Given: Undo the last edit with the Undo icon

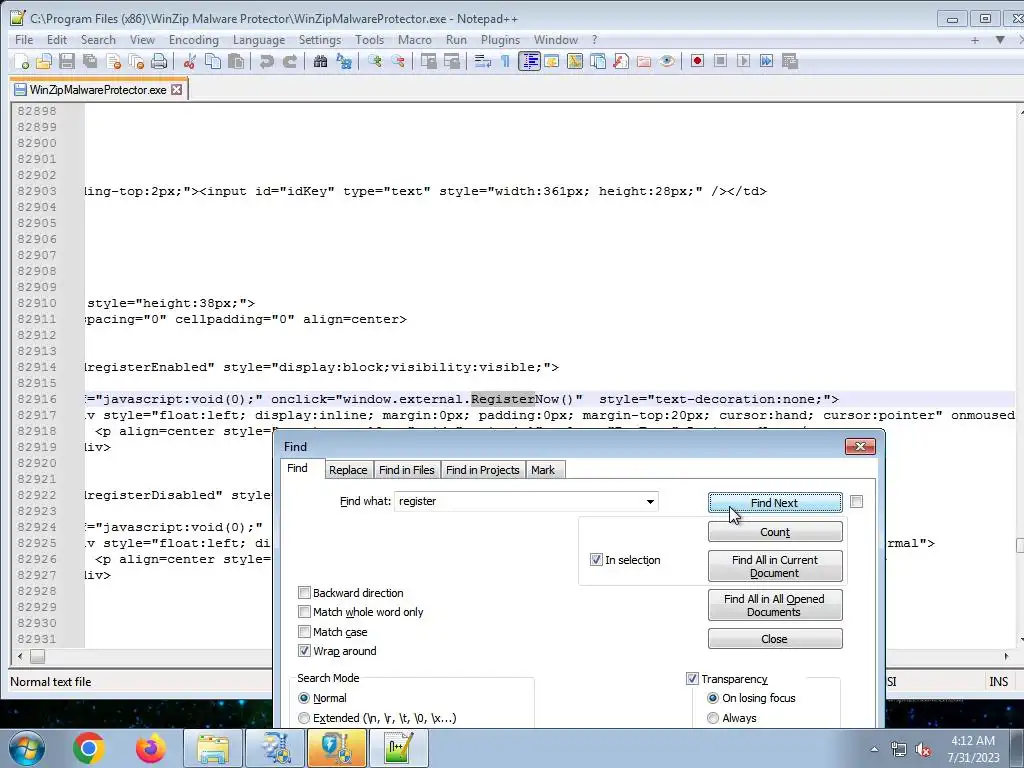Looking at the screenshot, I should pos(266,61).
